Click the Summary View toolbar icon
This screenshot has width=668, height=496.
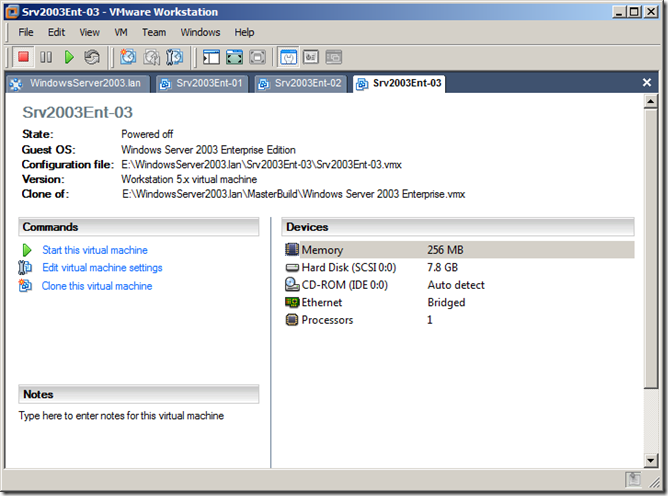pyautogui.click(x=288, y=57)
